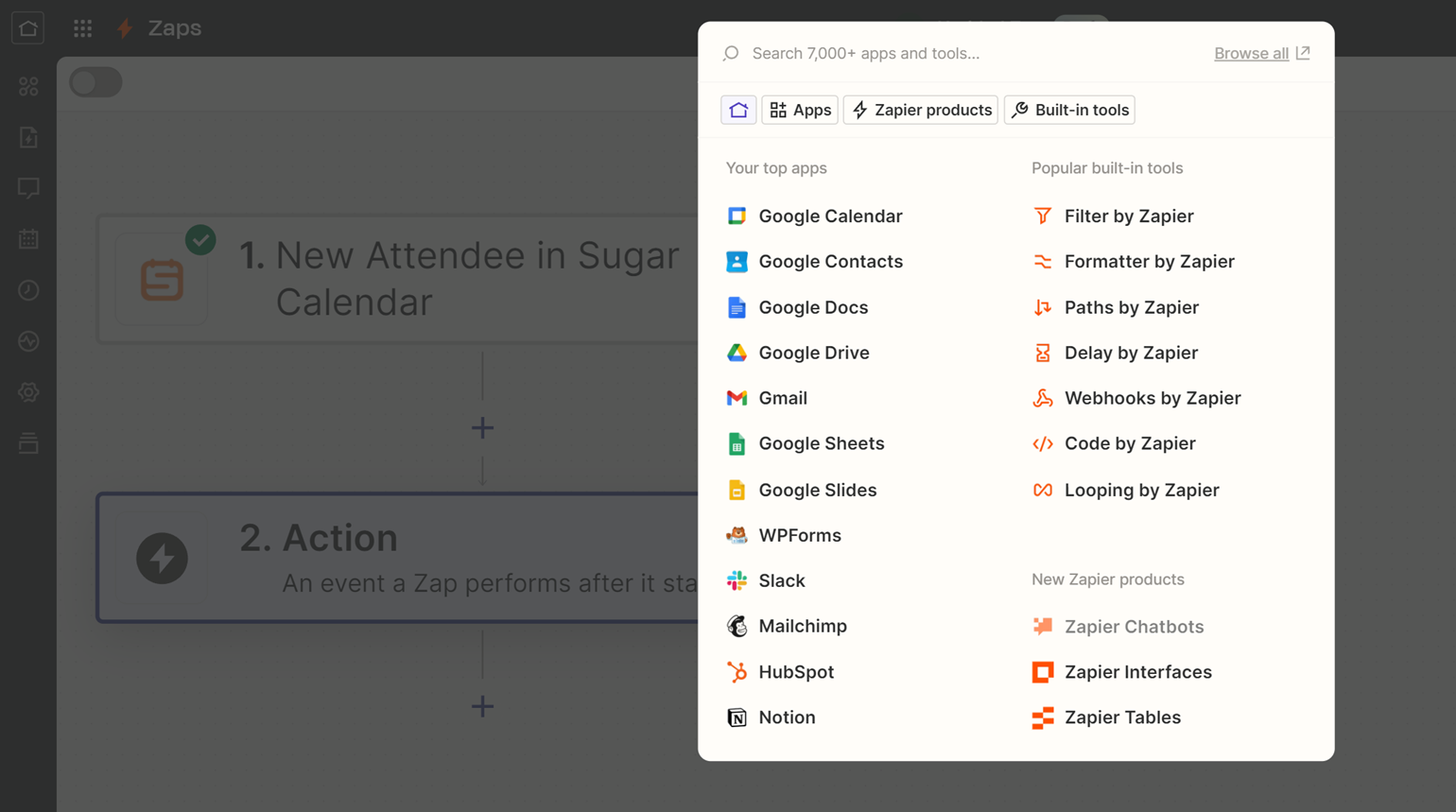Viewport: 1456px width, 812px height.
Task: Click the Gmail envelope icon
Action: (x=737, y=398)
